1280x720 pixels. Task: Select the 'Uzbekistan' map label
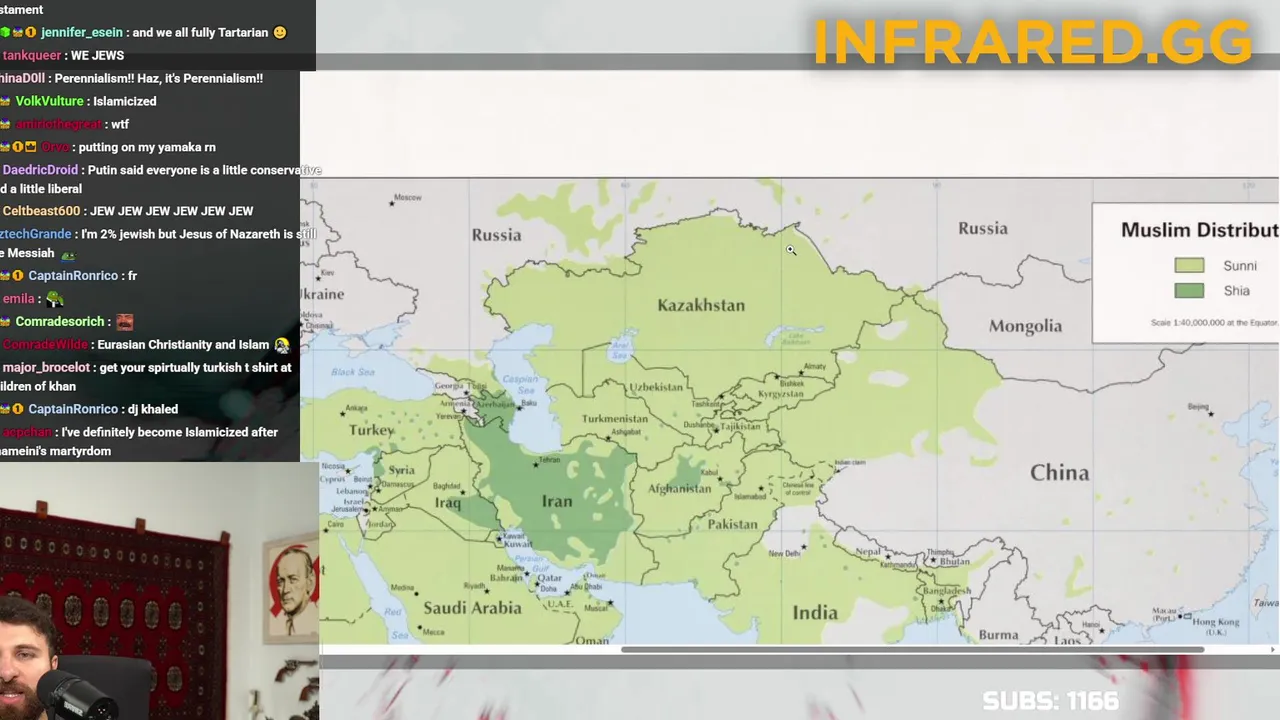[x=656, y=387]
